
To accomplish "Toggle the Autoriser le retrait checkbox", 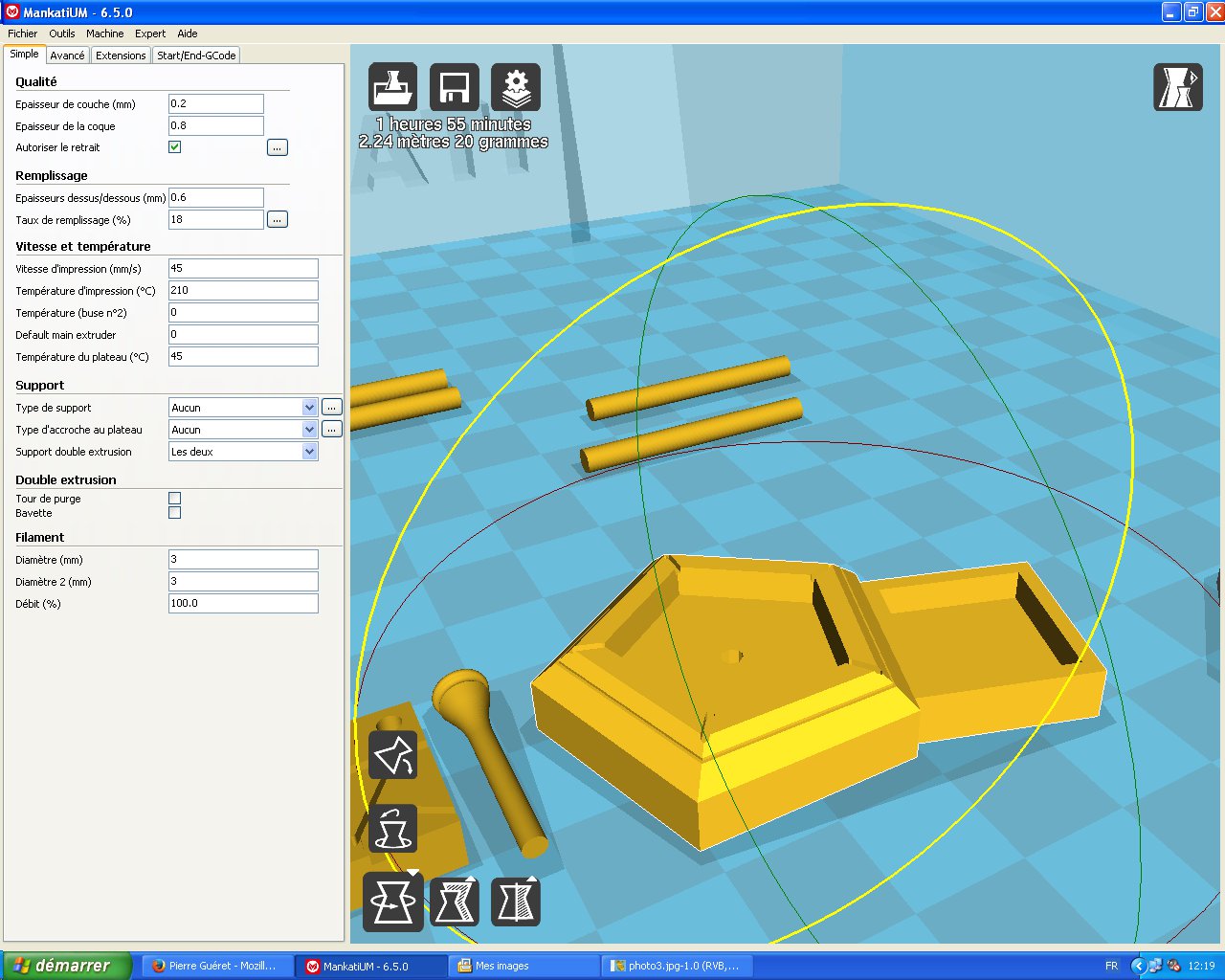I will click(x=175, y=146).
